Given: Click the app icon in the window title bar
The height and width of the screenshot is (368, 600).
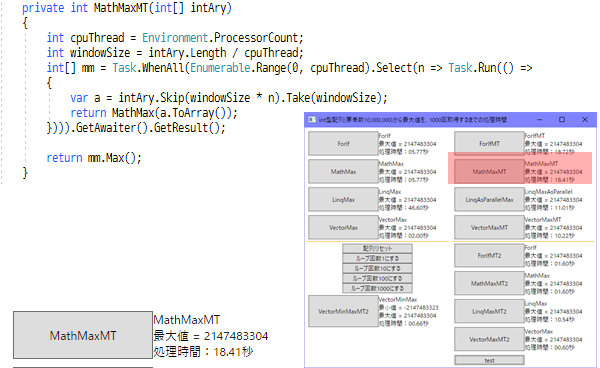Looking at the screenshot, I should click(x=312, y=120).
